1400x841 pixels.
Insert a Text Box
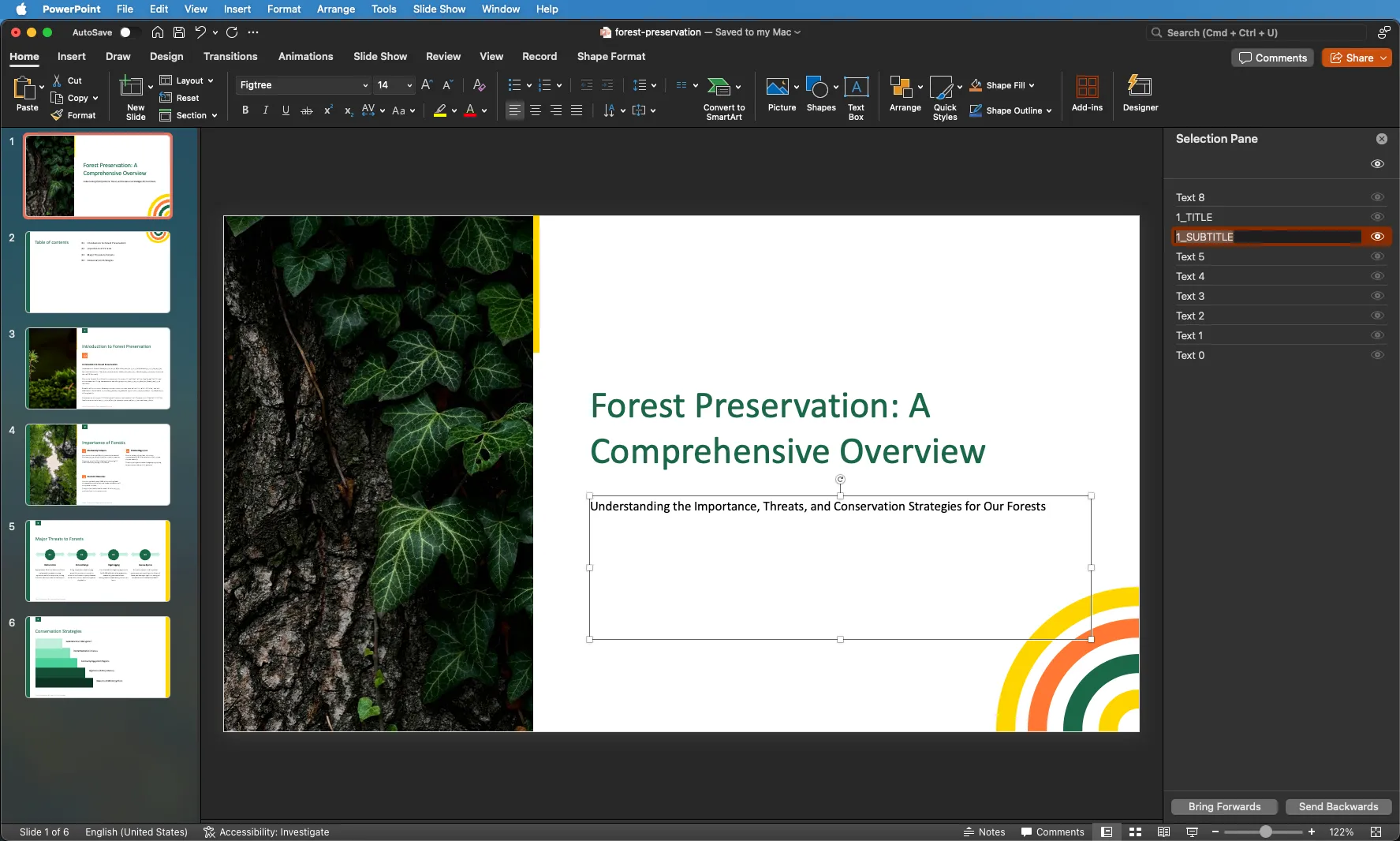(856, 96)
